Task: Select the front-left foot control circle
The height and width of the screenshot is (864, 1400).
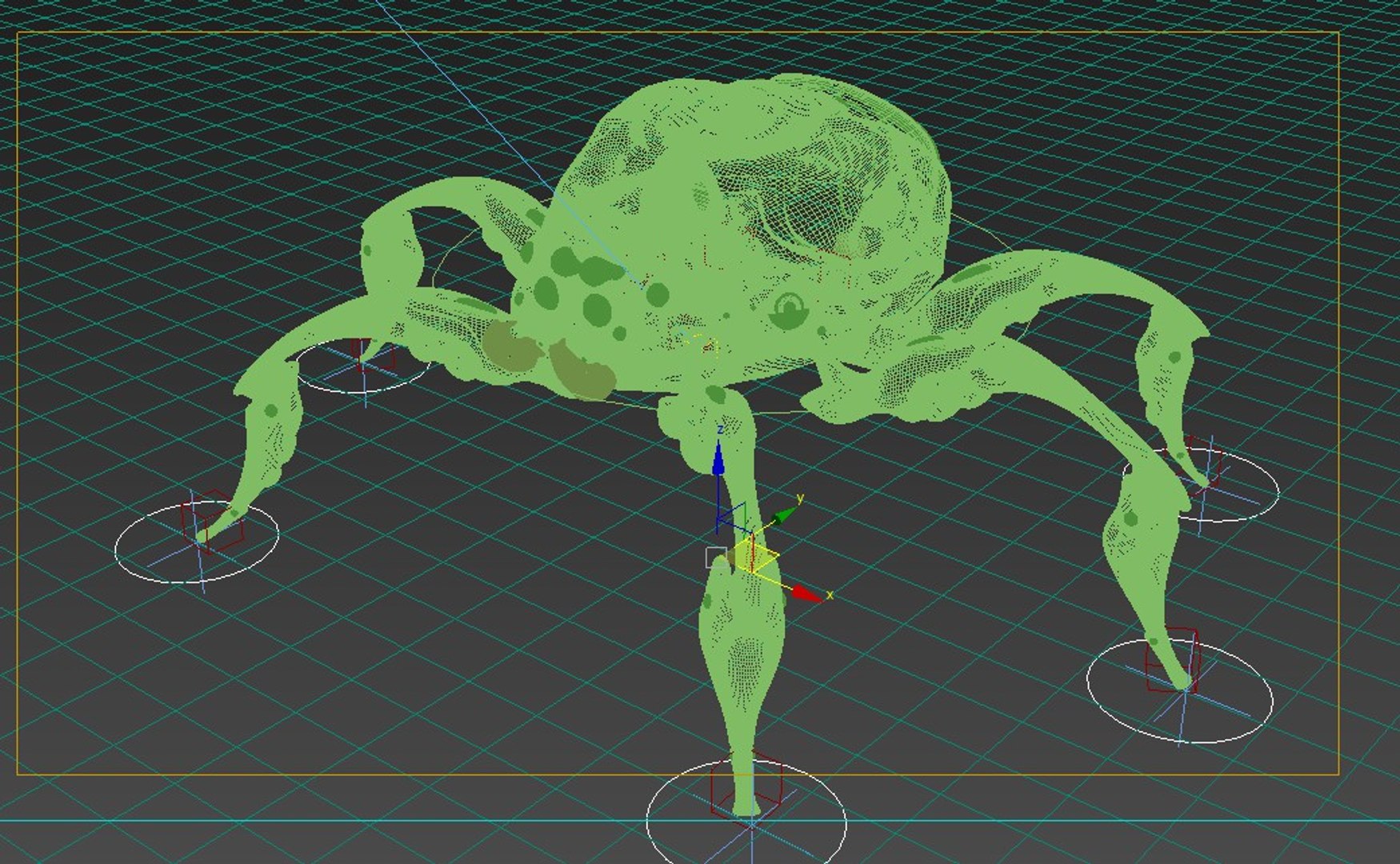Action: 197,542
